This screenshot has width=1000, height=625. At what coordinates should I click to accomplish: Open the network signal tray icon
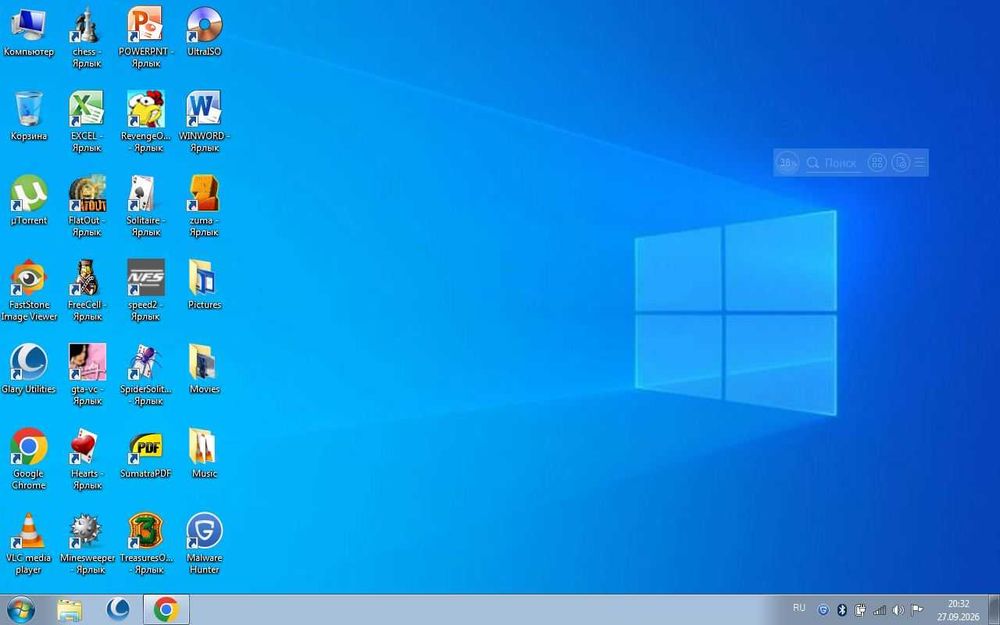[x=879, y=610]
